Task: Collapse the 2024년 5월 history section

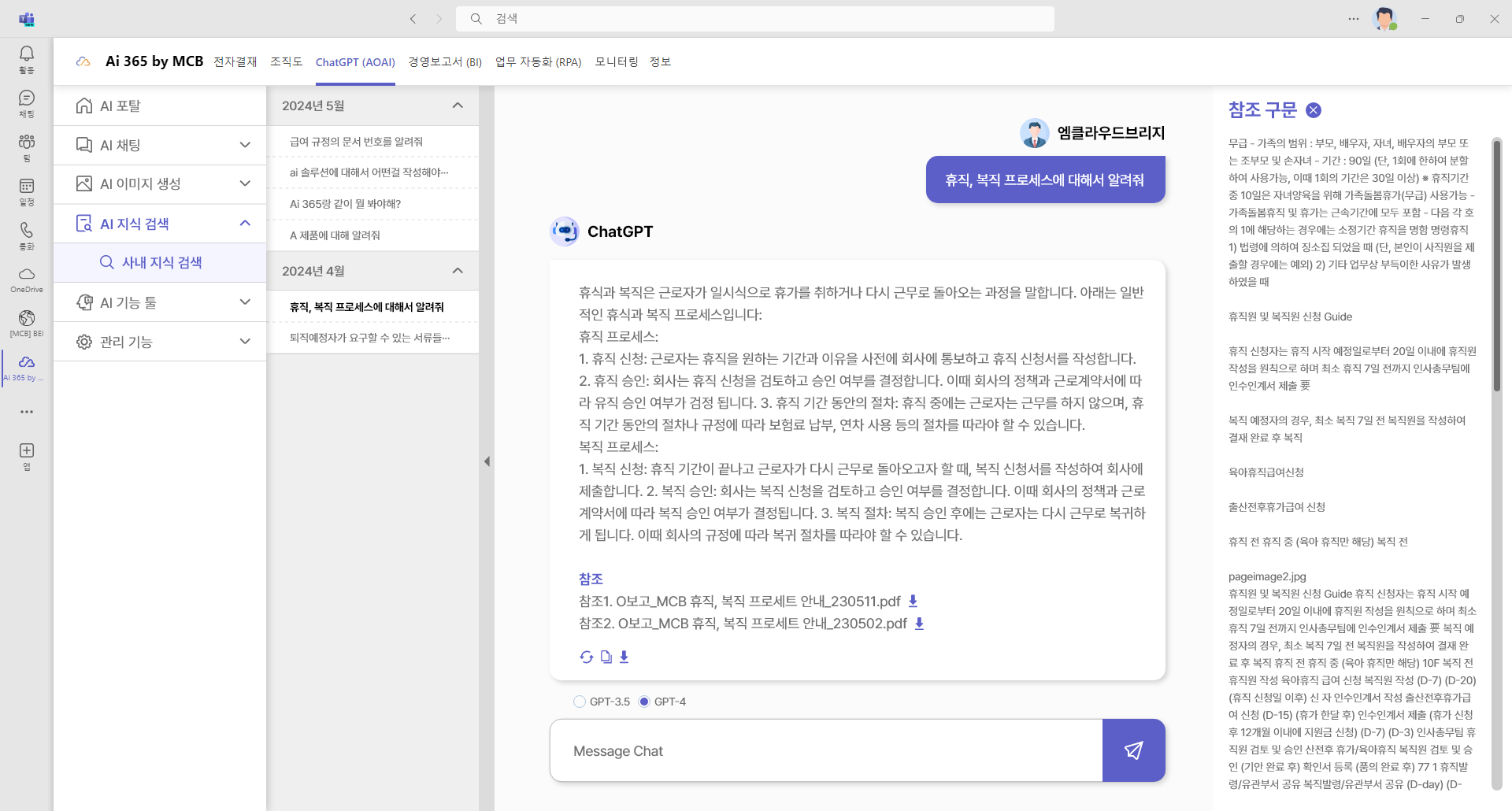Action: coord(458,105)
